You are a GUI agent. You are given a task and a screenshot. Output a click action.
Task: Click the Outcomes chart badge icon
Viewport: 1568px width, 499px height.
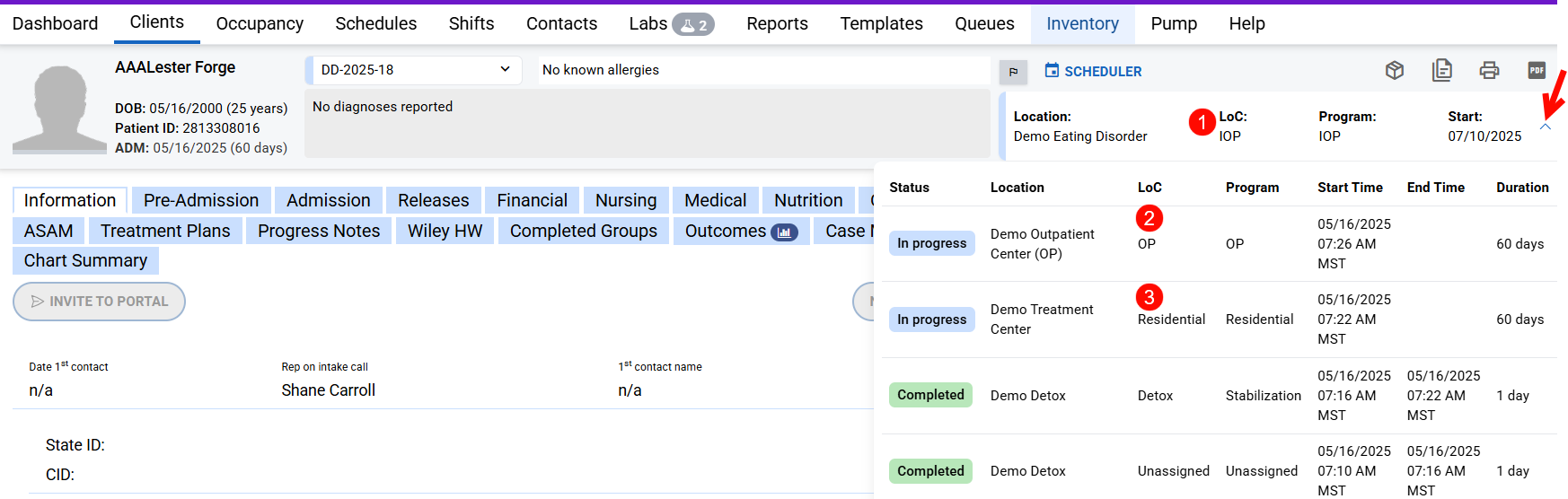coord(784,232)
